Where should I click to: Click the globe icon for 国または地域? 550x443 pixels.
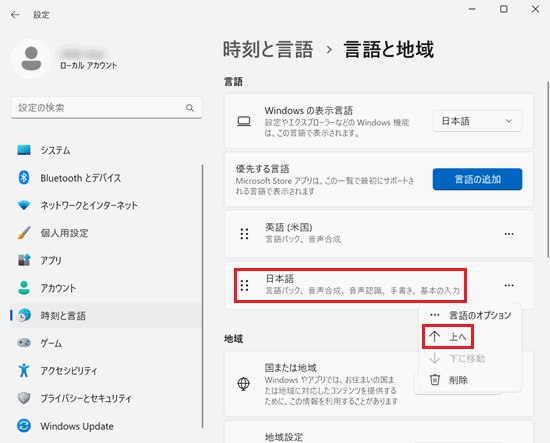[243, 384]
